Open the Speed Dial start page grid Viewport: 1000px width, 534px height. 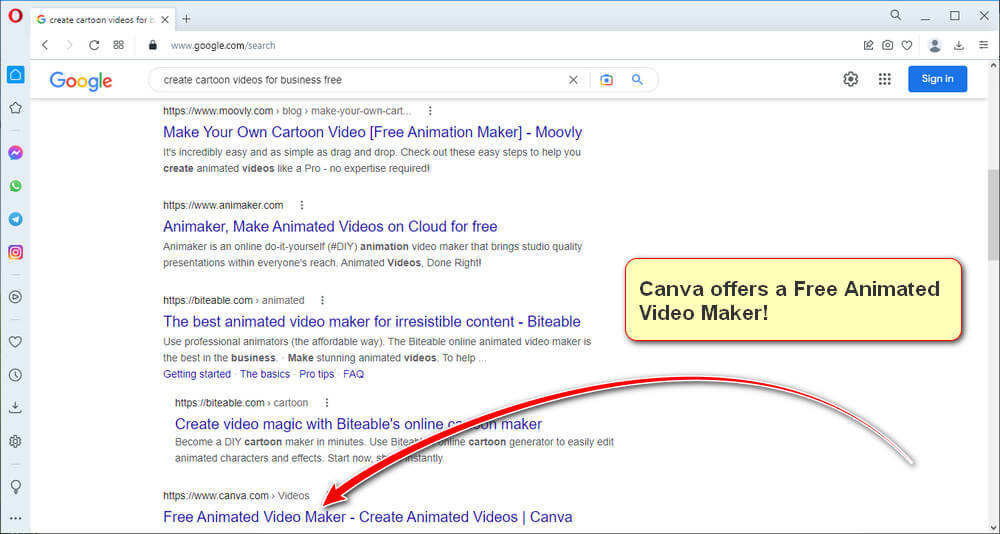point(119,45)
